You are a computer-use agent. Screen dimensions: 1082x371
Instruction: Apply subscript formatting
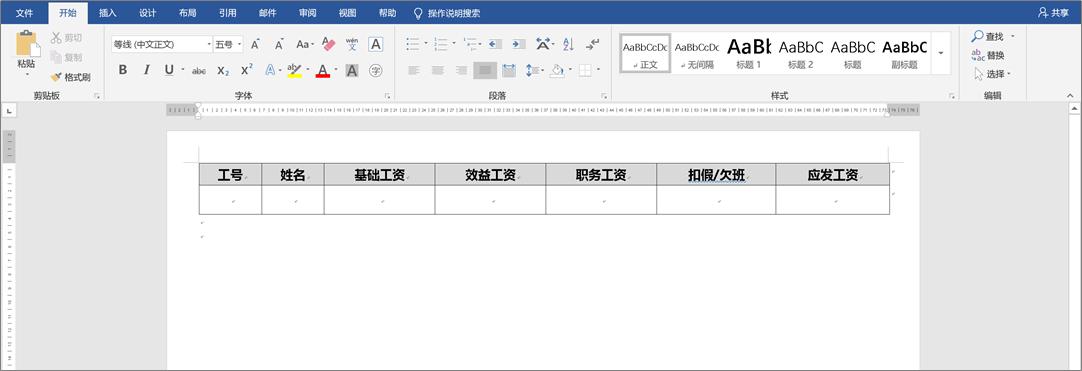click(x=223, y=70)
